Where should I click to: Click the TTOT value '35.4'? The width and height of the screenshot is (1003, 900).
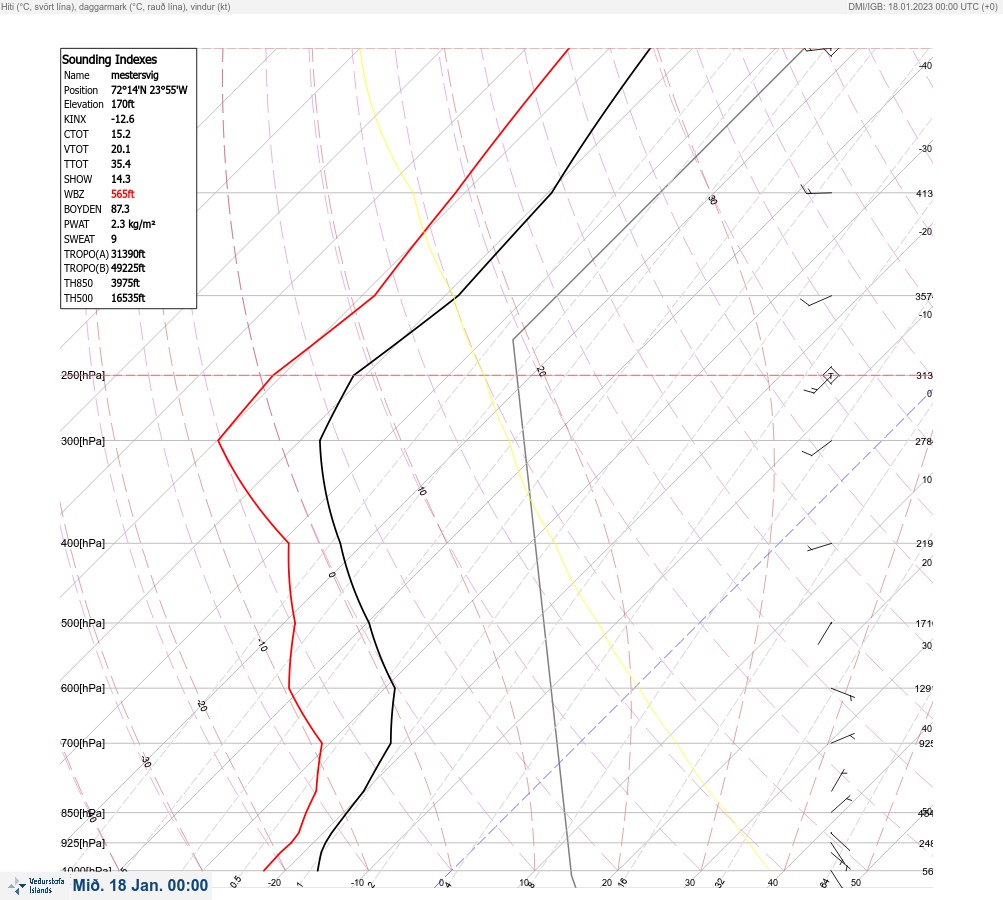pos(121,164)
